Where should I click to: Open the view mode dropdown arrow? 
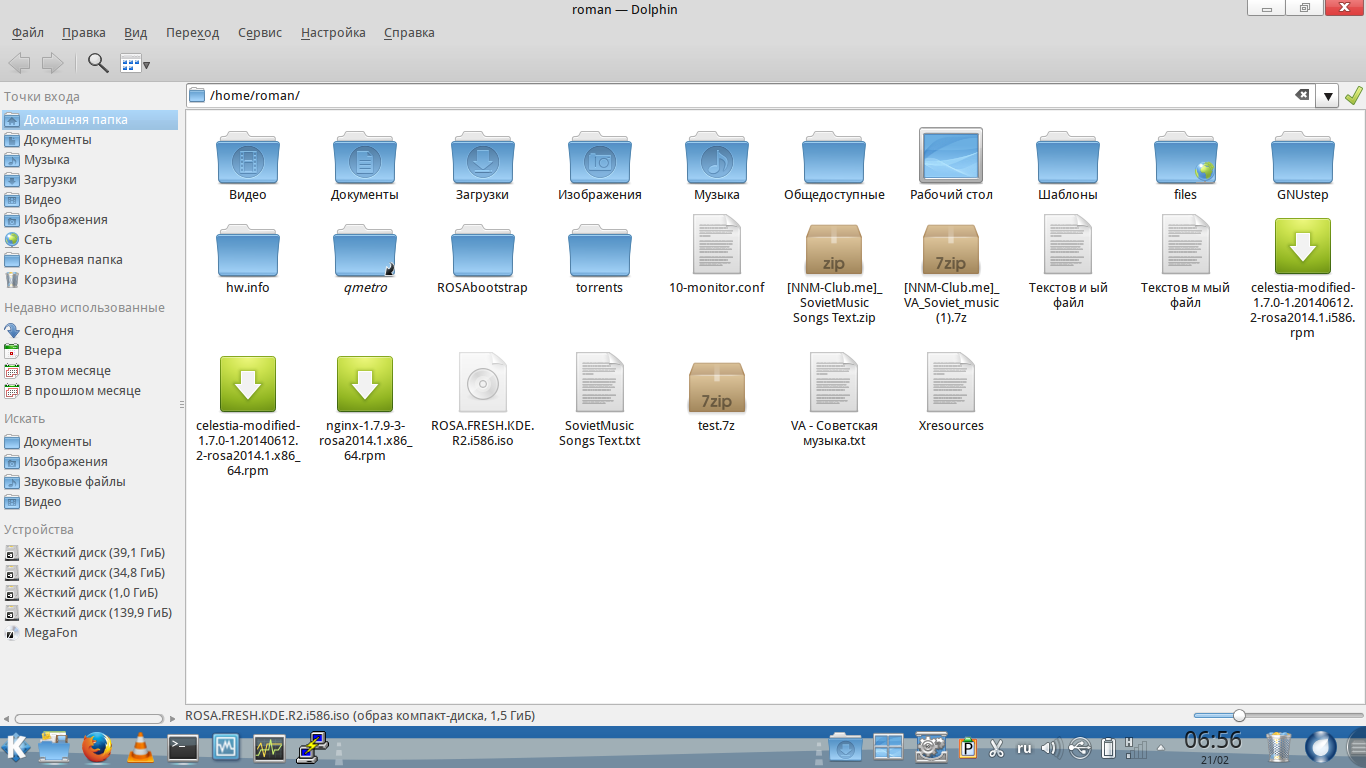tap(147, 65)
